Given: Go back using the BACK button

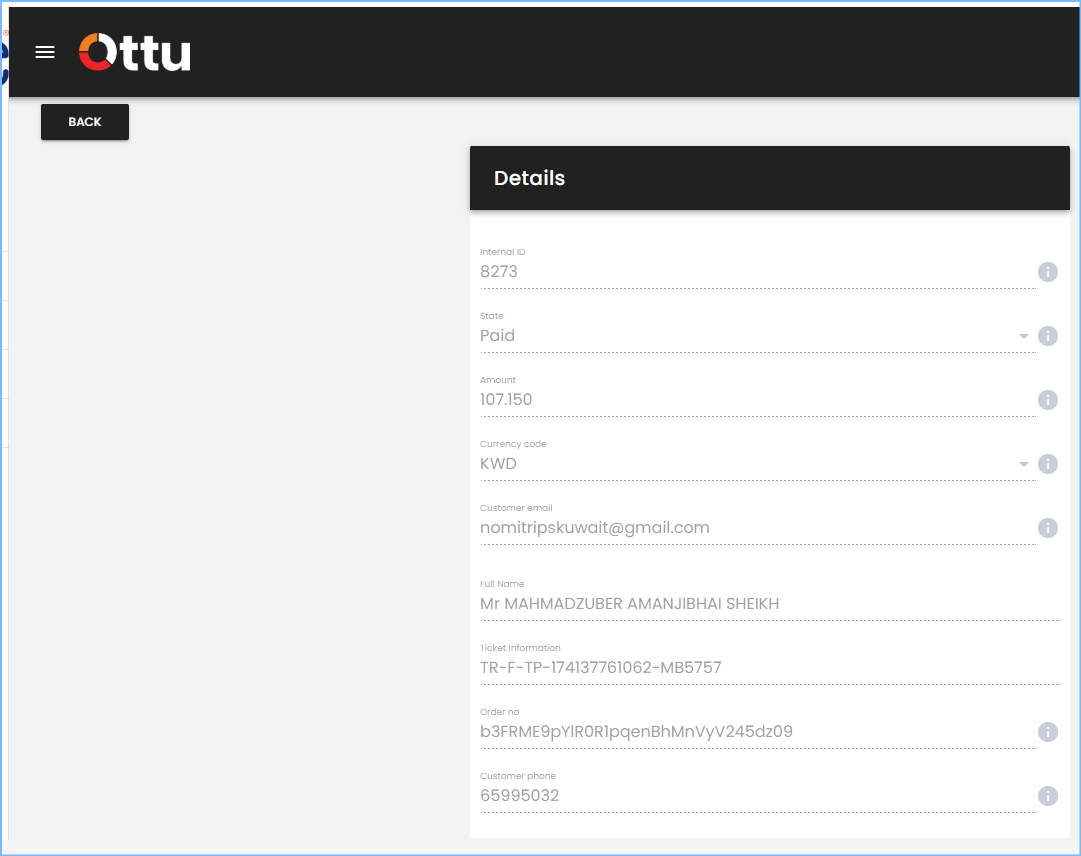Looking at the screenshot, I should (x=85, y=122).
